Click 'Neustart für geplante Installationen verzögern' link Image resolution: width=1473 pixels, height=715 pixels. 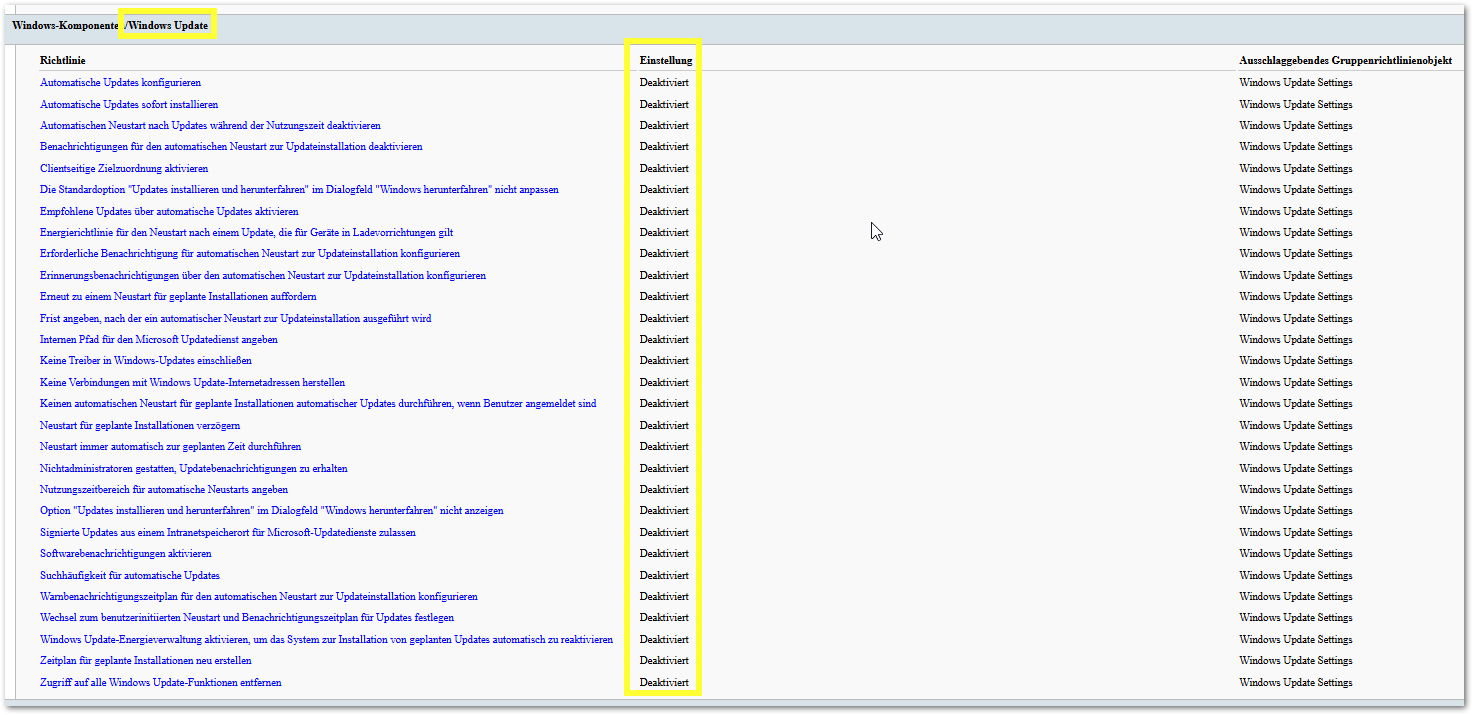point(140,426)
